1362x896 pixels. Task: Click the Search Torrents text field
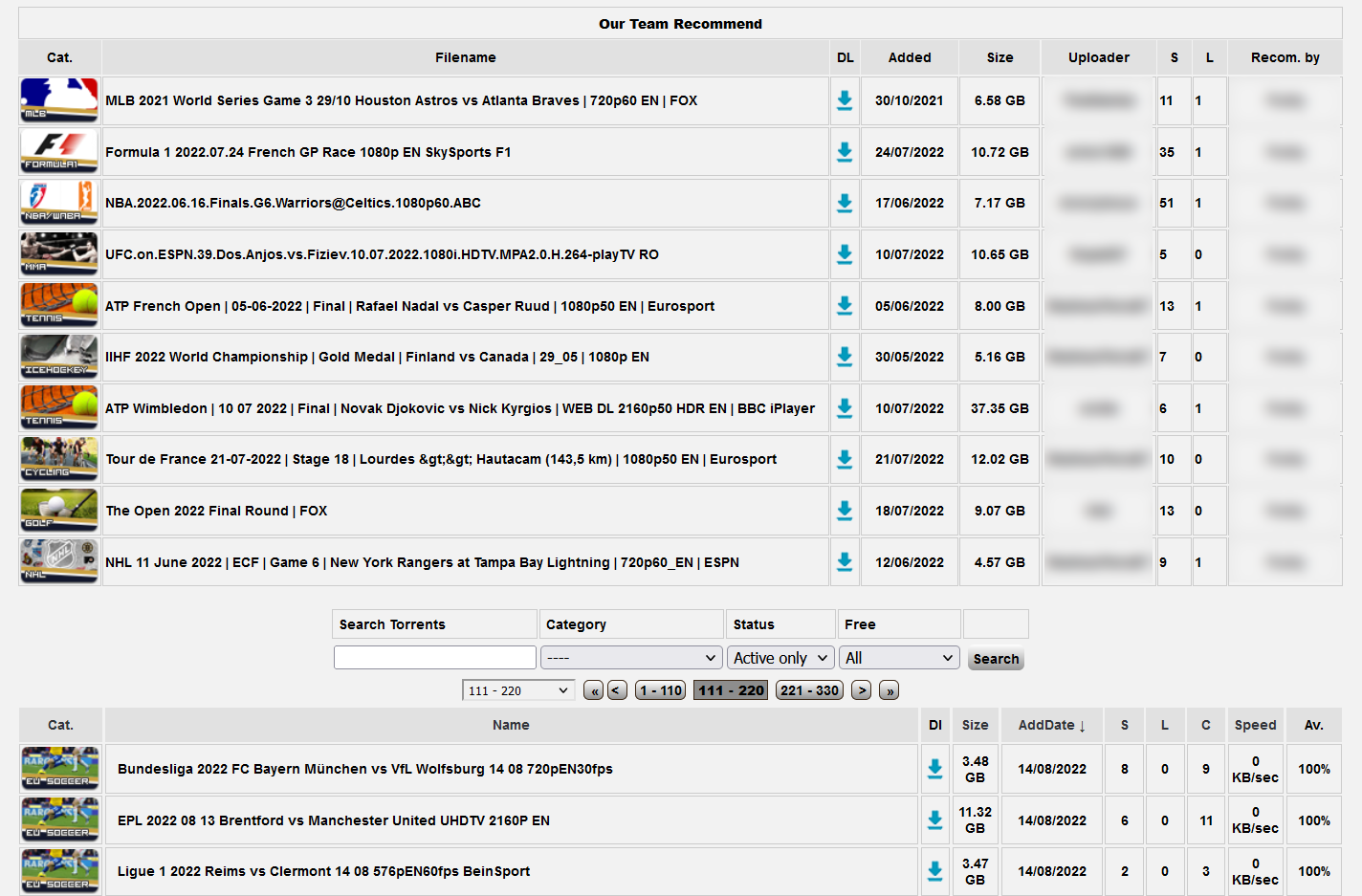coord(434,658)
